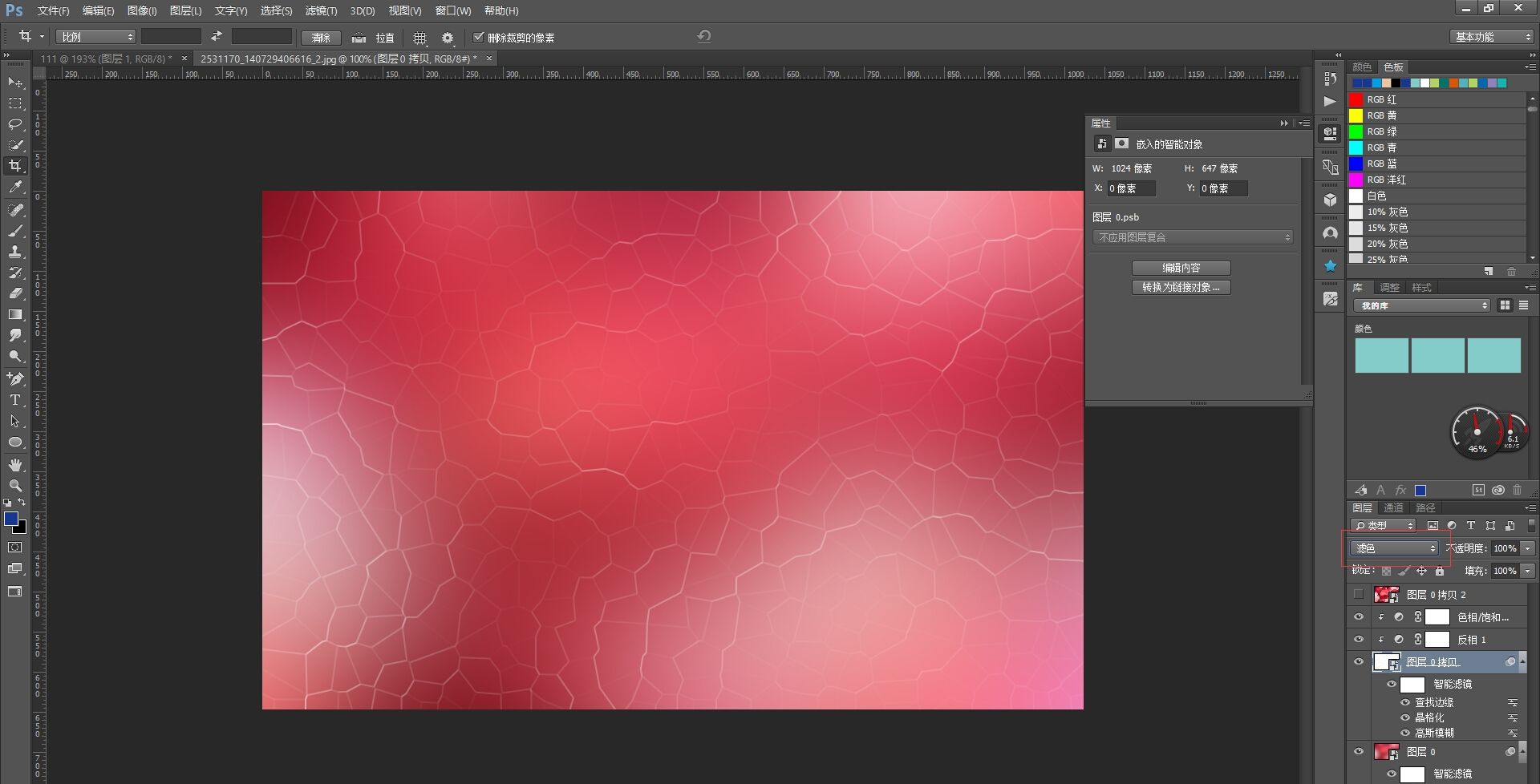Open the opacity 不透明度 slider arrow
This screenshot has height=784, width=1540.
1527,548
